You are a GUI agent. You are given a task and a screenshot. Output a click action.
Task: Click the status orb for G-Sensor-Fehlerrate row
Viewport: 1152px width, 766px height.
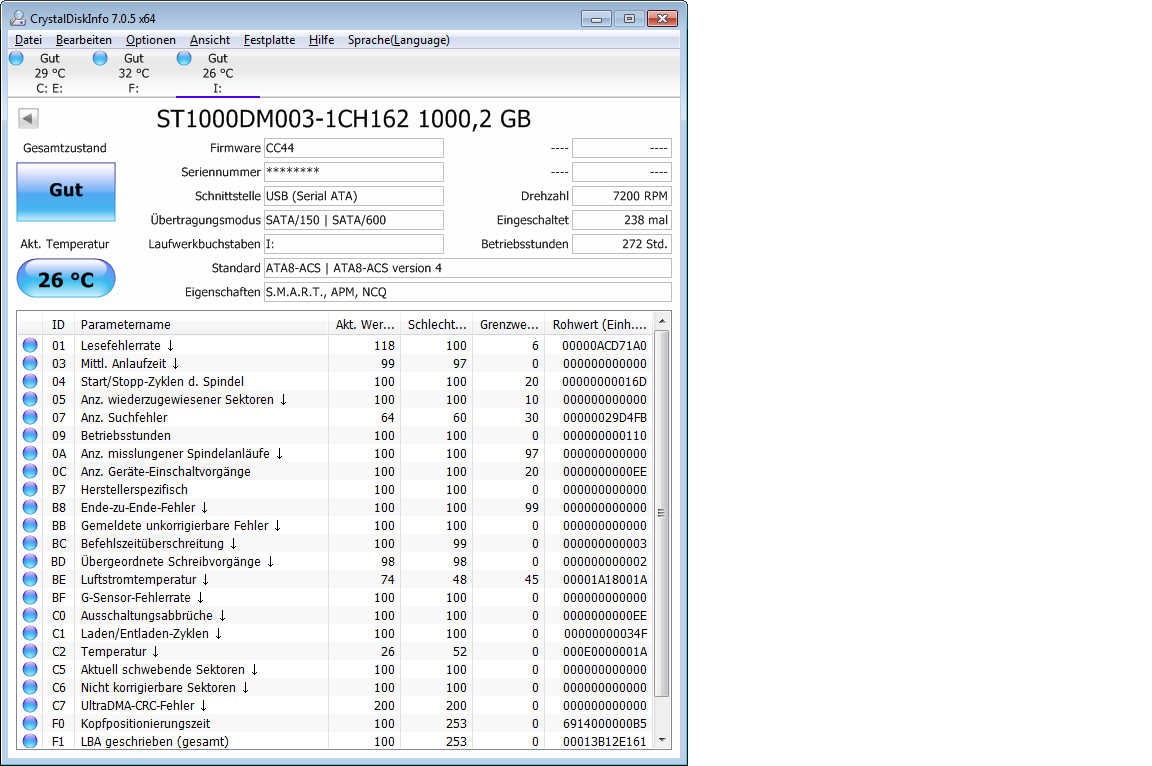[30, 597]
